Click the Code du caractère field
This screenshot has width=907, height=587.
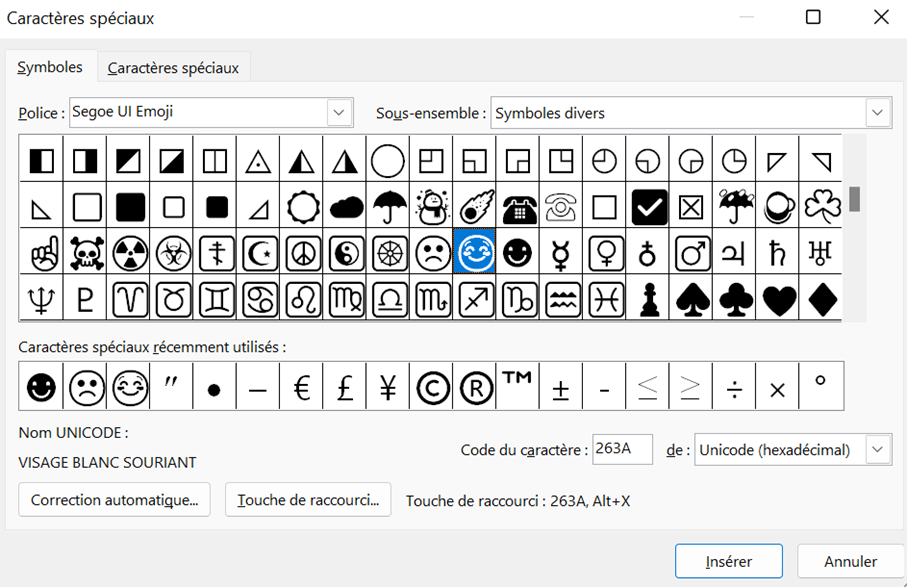[622, 449]
